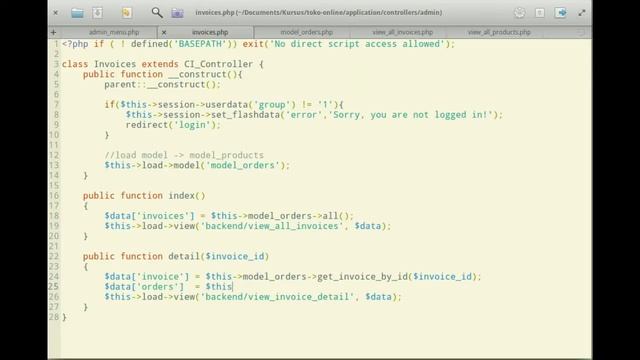Click the purple toolbar icon beside search

click(x=177, y=13)
